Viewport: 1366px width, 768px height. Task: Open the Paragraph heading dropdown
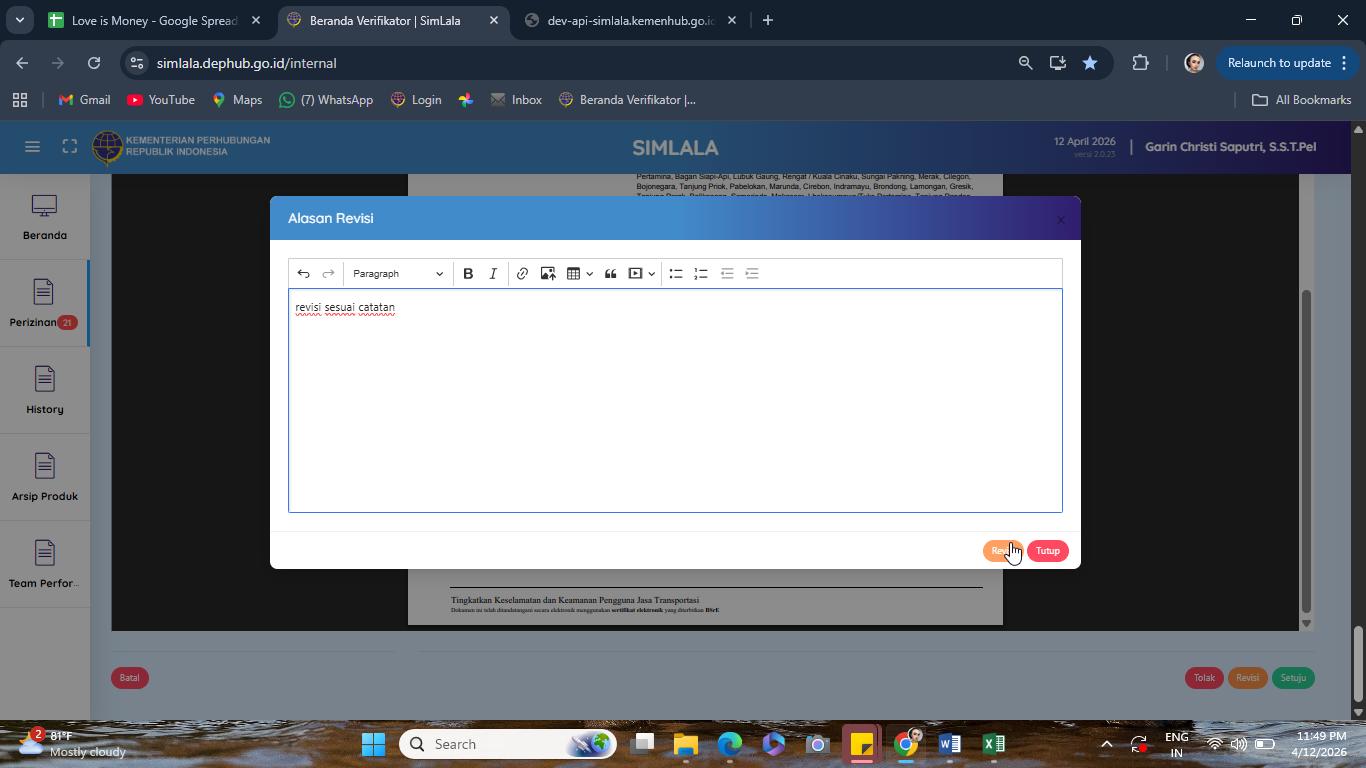(397, 274)
